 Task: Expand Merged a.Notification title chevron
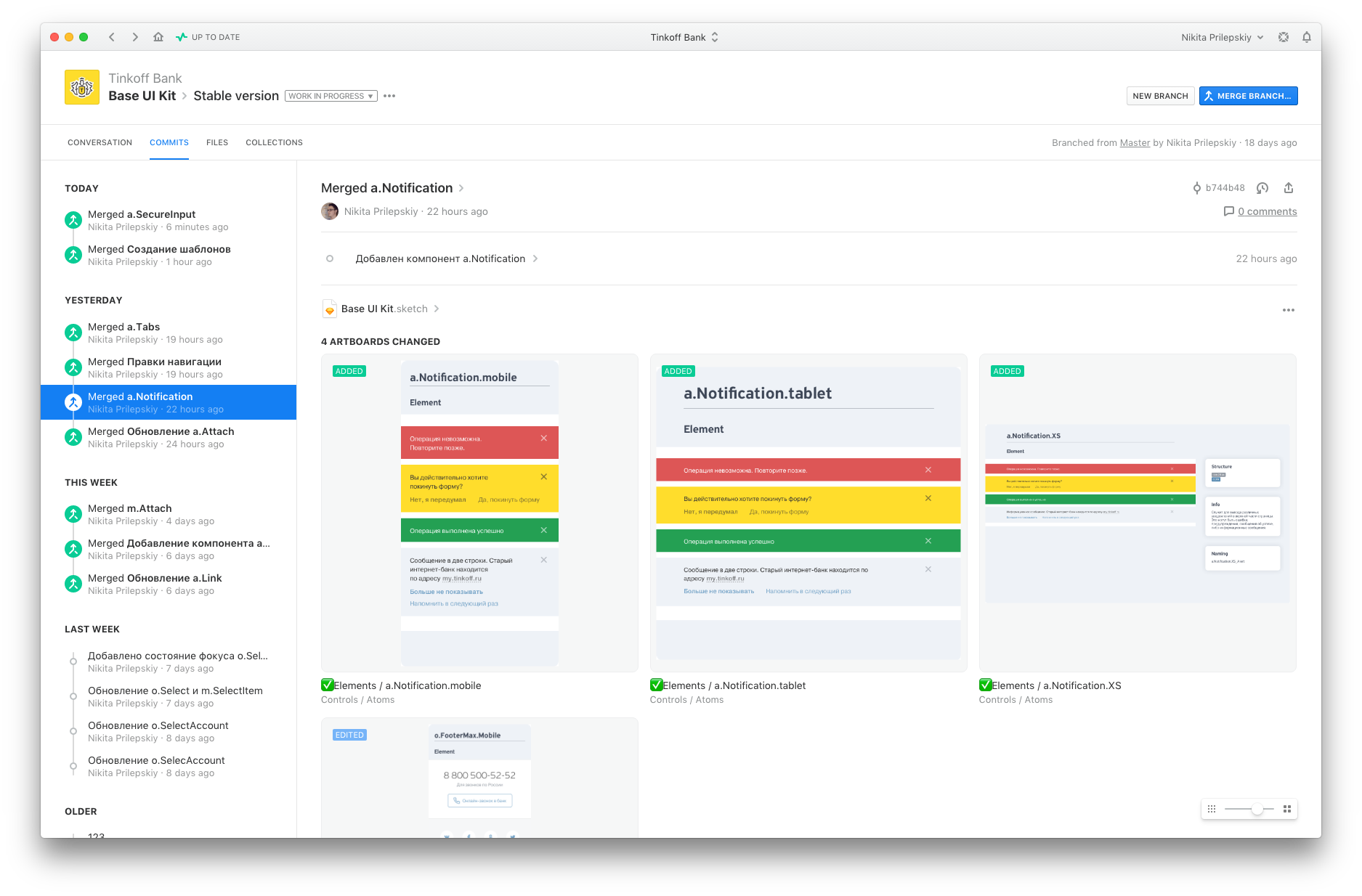[461, 188]
